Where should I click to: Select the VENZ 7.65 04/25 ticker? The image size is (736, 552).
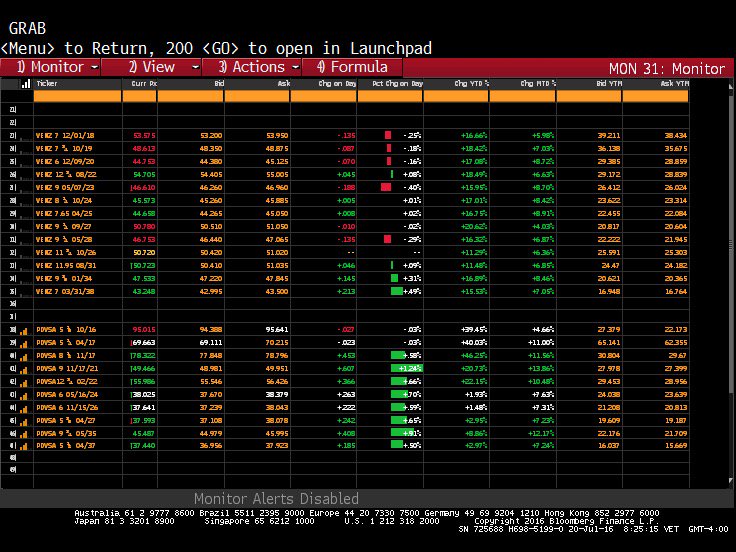tap(64, 214)
